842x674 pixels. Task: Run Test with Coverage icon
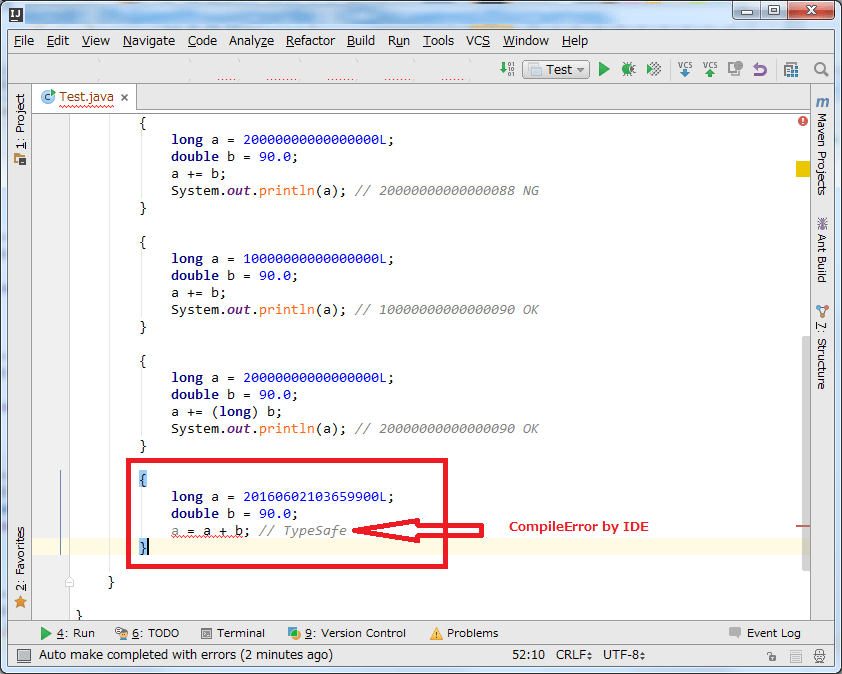click(656, 69)
